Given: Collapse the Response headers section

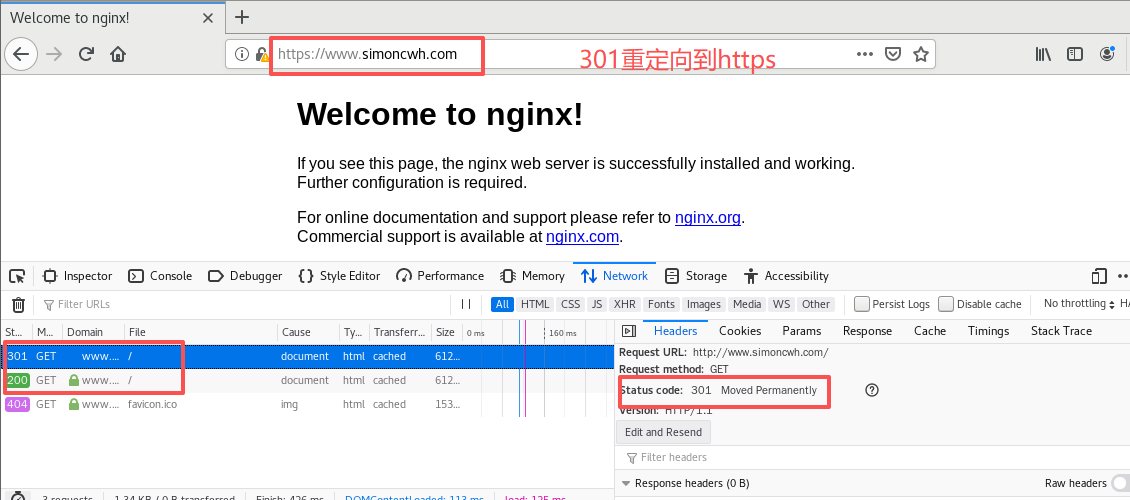Looking at the screenshot, I should [x=626, y=483].
